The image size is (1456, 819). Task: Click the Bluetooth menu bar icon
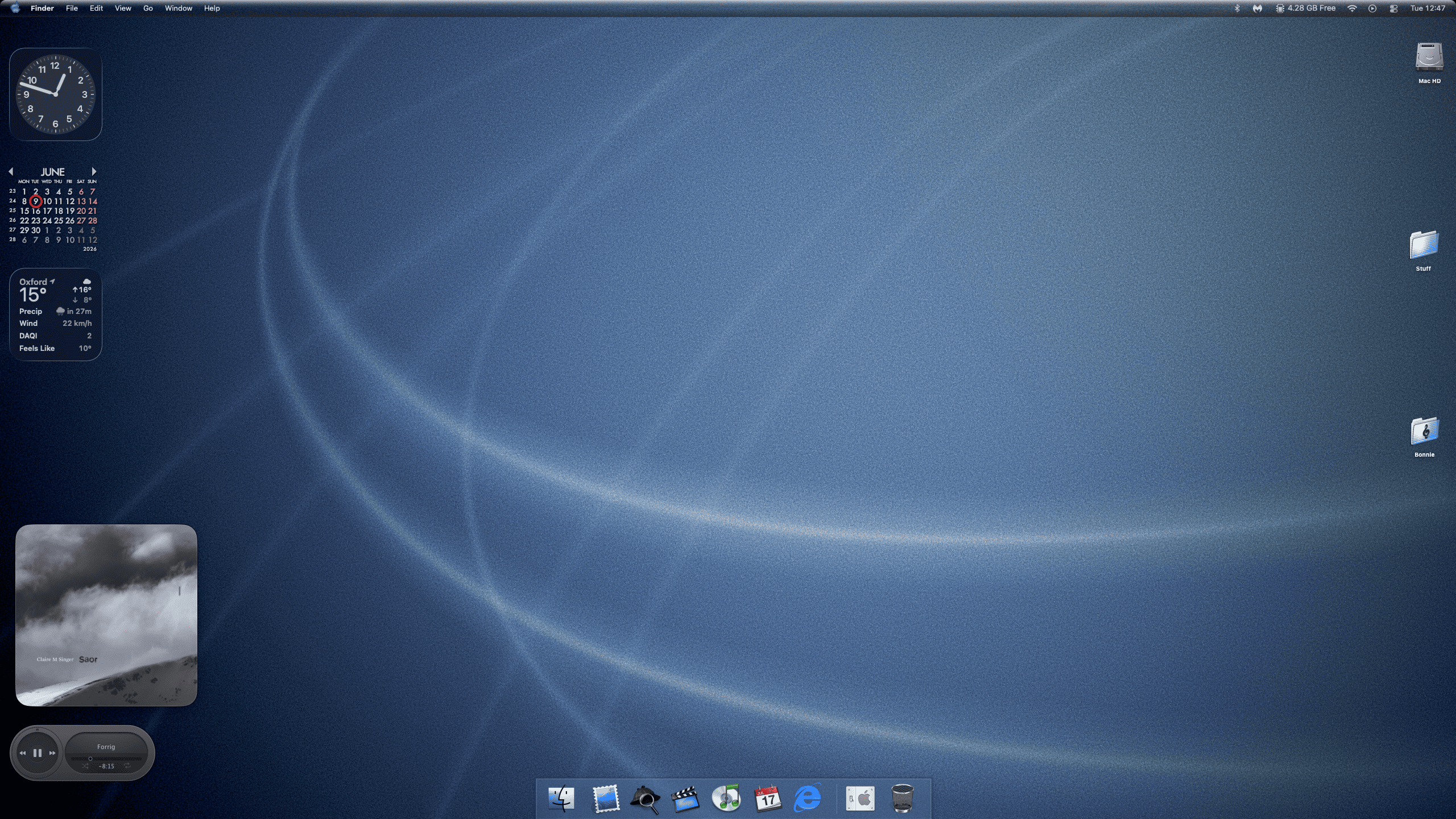[1236, 8]
